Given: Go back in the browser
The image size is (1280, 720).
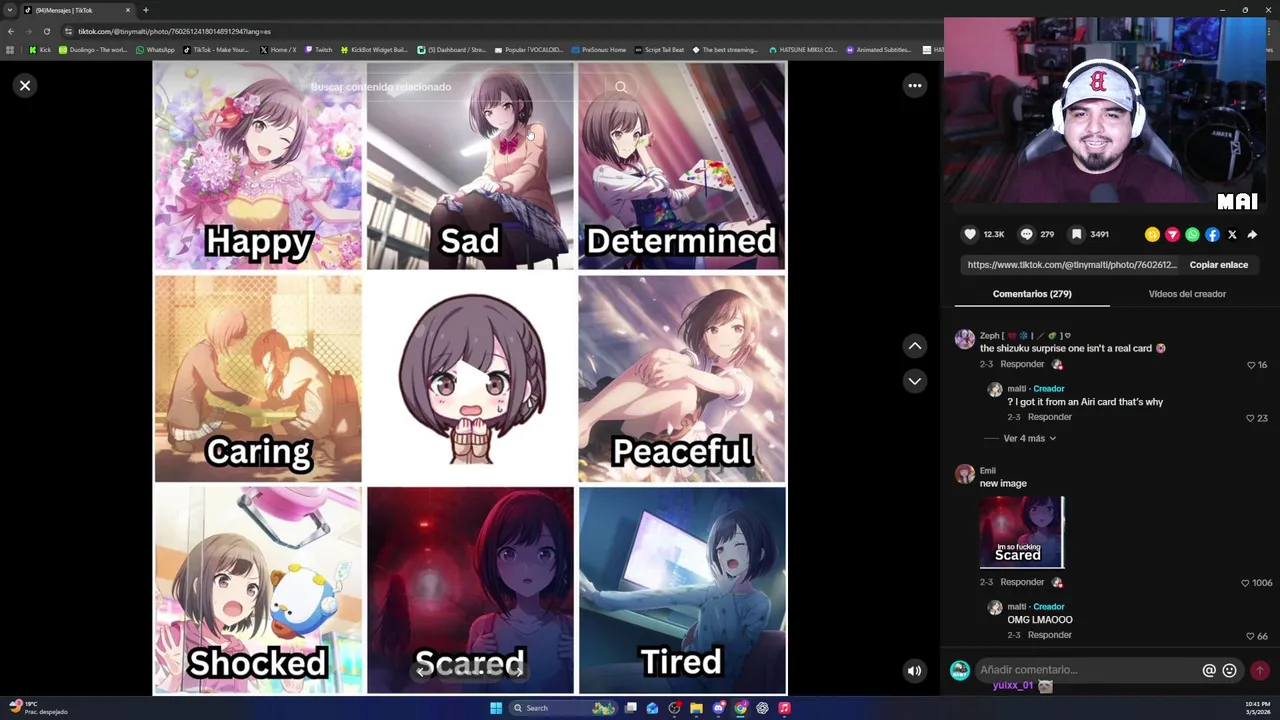Looking at the screenshot, I should (x=11, y=31).
